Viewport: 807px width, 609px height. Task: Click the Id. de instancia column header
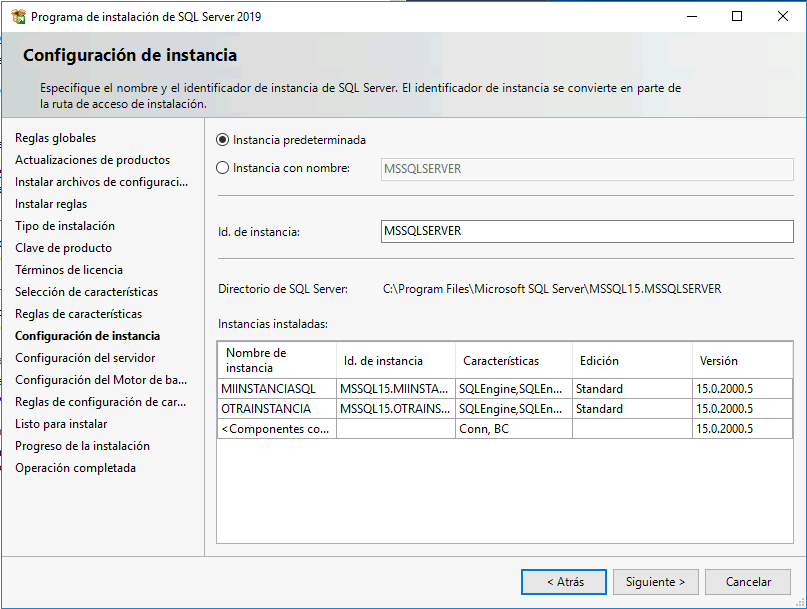[x=396, y=360]
